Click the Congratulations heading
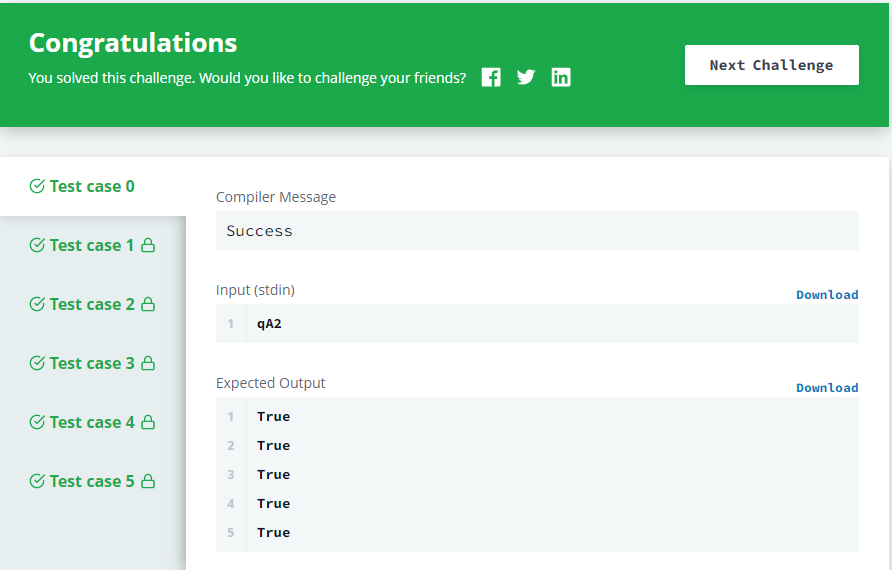The width and height of the screenshot is (892, 570). click(x=133, y=43)
